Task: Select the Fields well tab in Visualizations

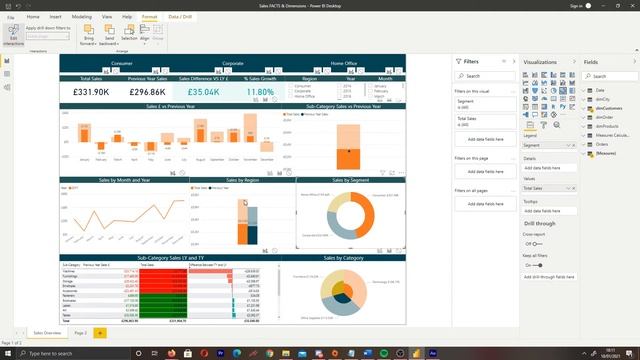Action: [530, 125]
